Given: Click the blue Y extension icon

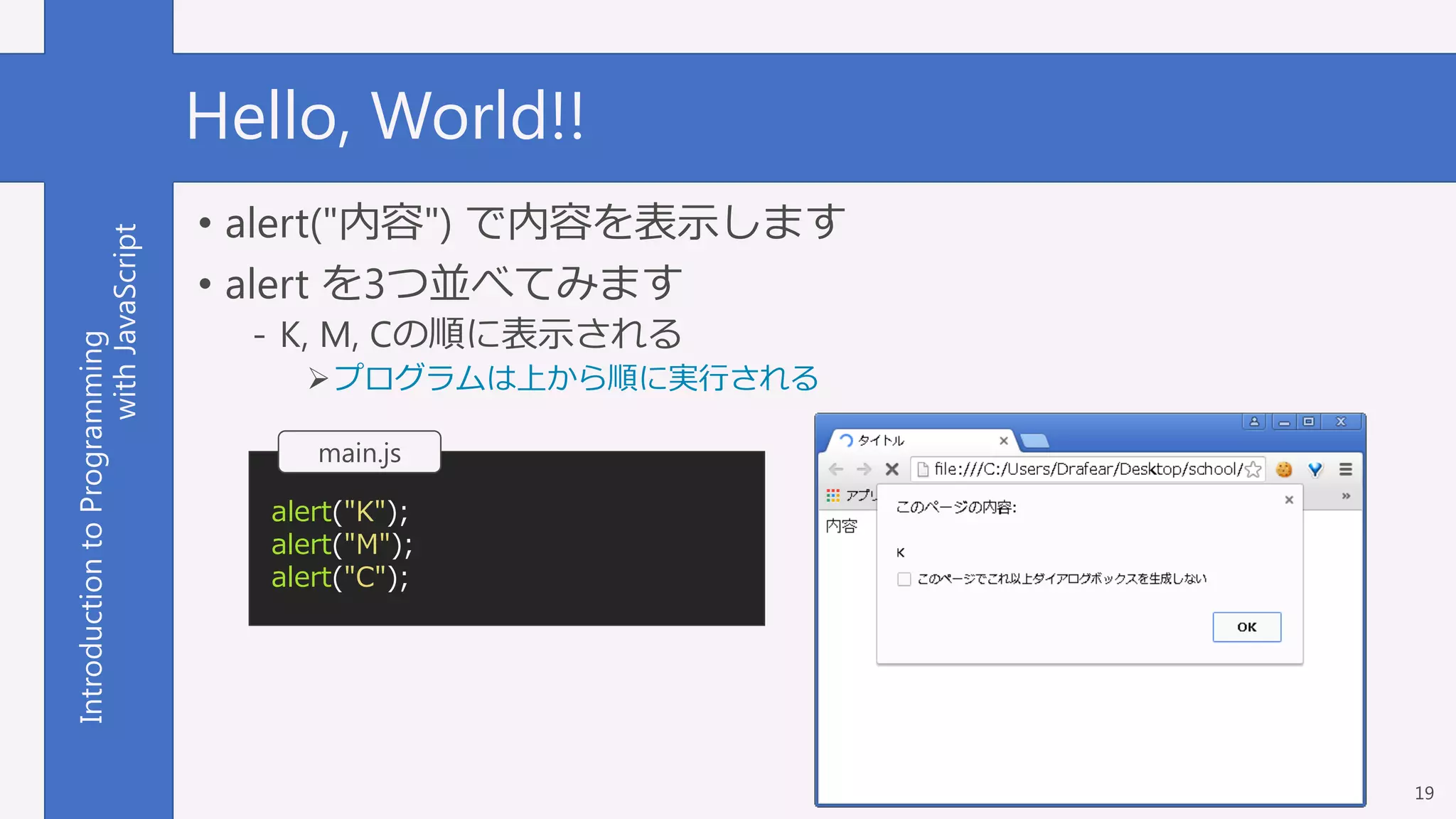Looking at the screenshot, I should pyautogui.click(x=1315, y=469).
